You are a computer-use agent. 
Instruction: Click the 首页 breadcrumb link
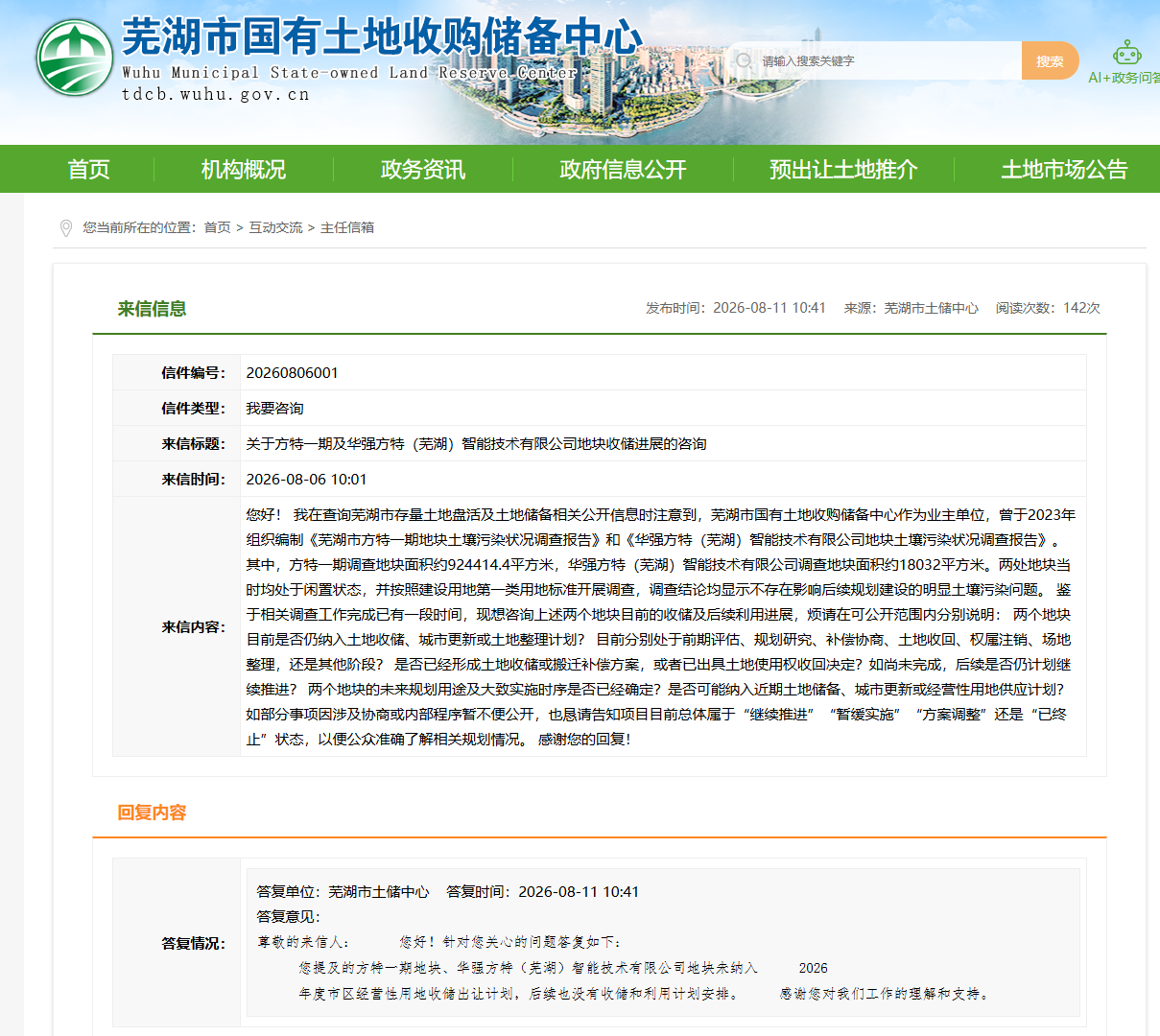(217, 227)
